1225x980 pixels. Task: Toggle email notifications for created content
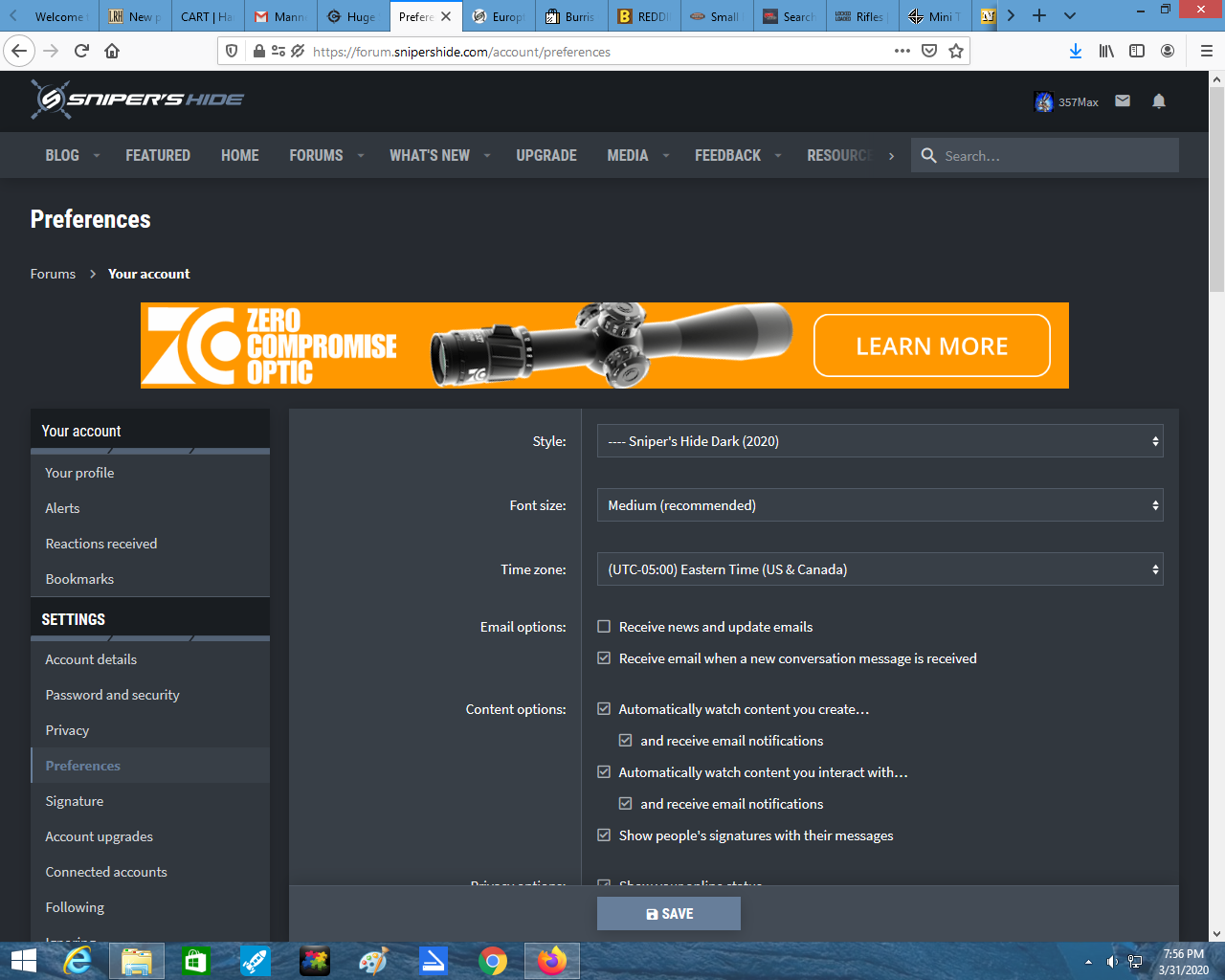pos(625,741)
